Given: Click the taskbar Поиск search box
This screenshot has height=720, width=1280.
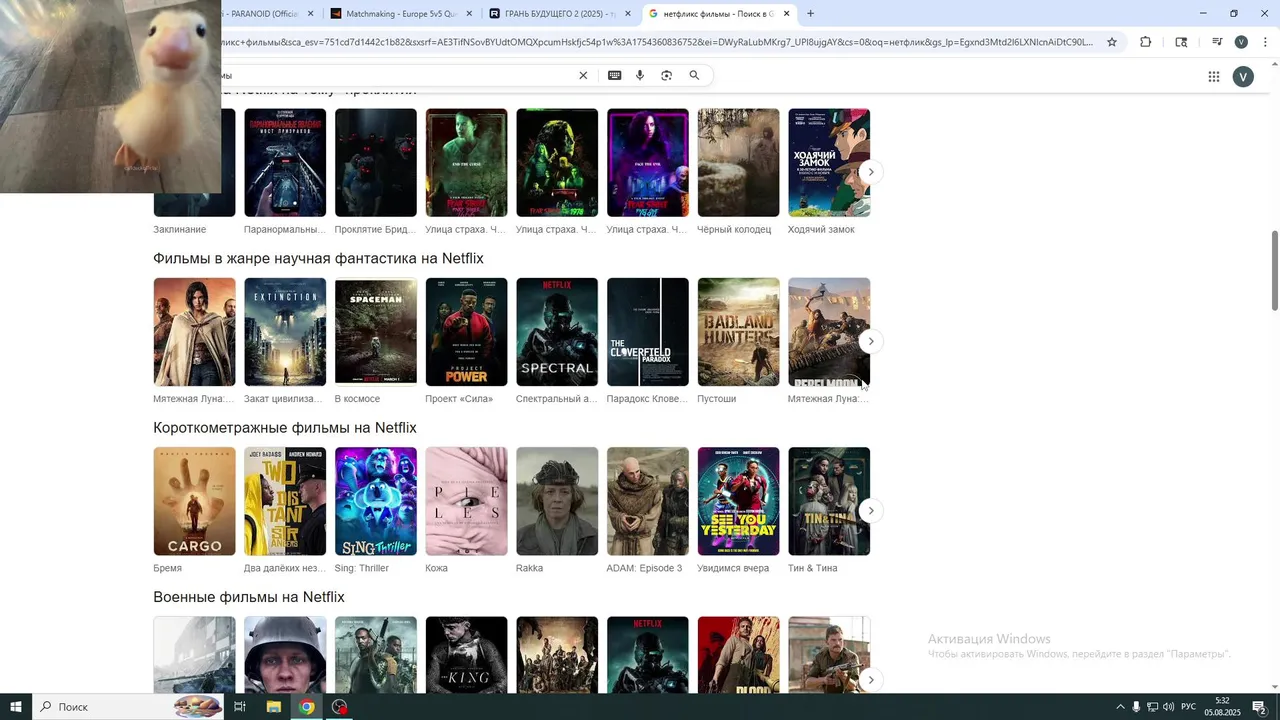Looking at the screenshot, I should 128,707.
